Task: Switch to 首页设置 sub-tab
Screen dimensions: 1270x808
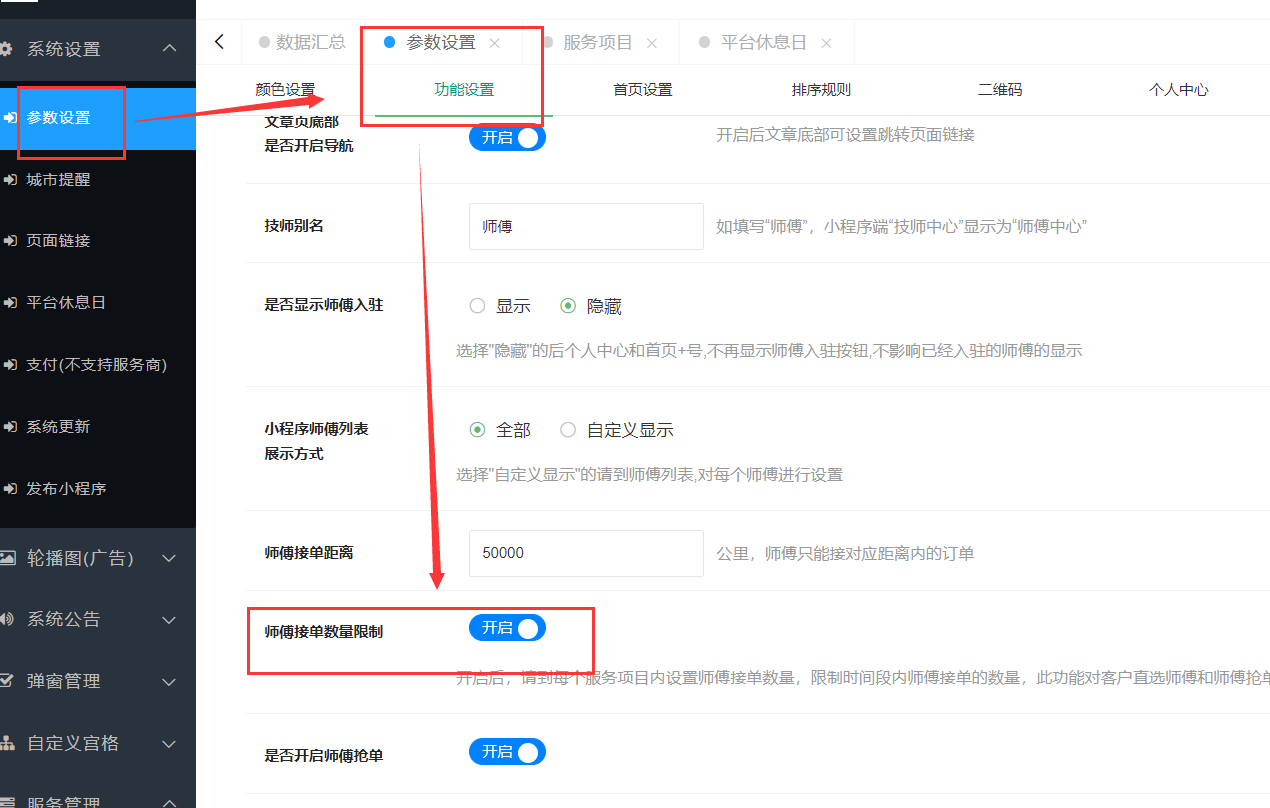Action: pos(642,90)
